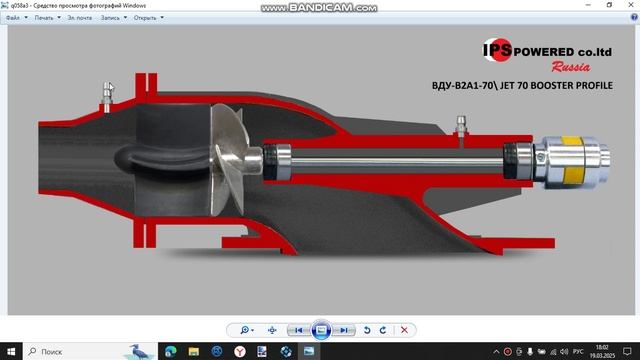Click the jet booster profile image
Screen dimensions: 640x360
[321, 170]
